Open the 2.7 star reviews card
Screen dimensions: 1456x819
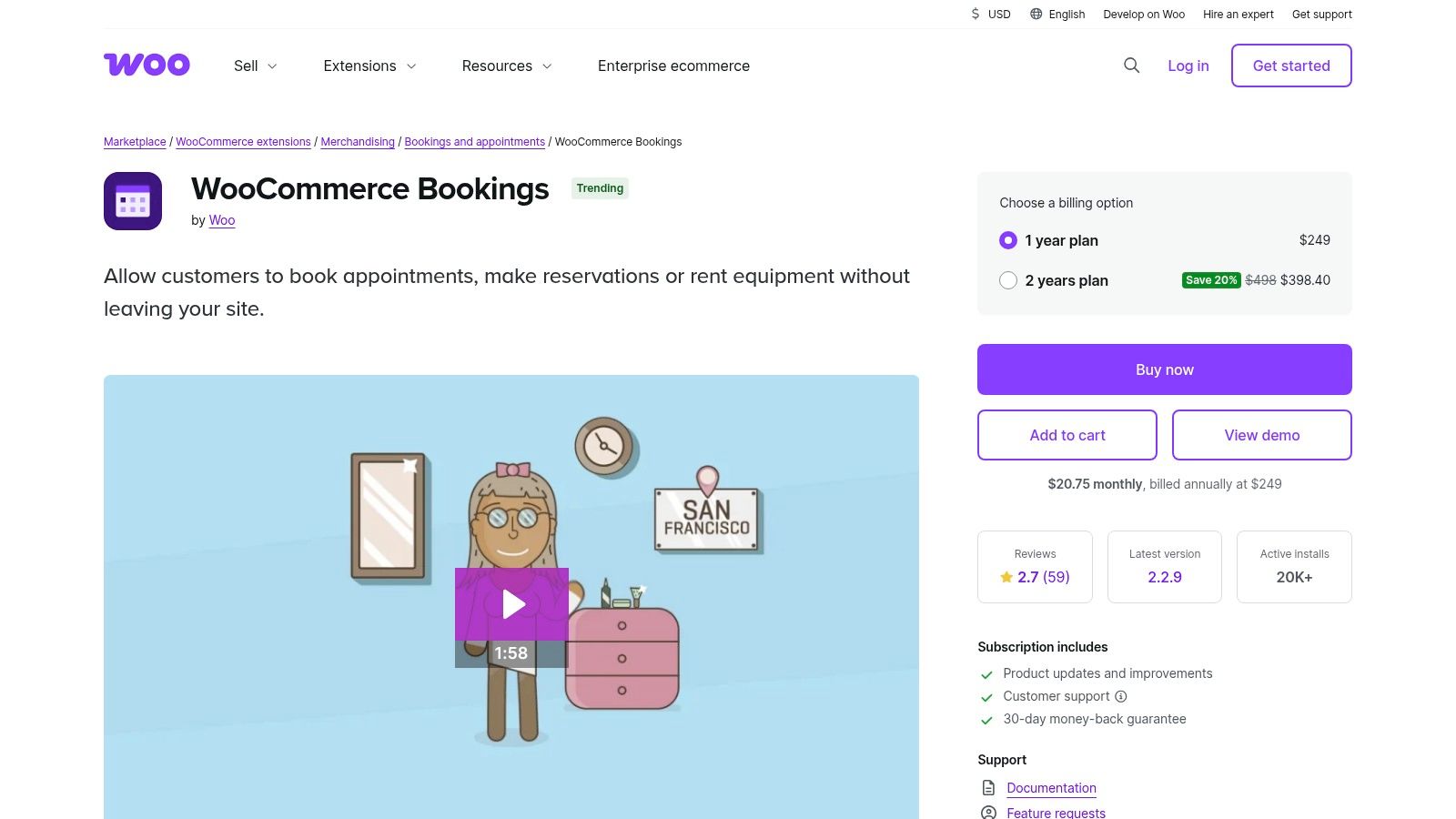point(1035,567)
